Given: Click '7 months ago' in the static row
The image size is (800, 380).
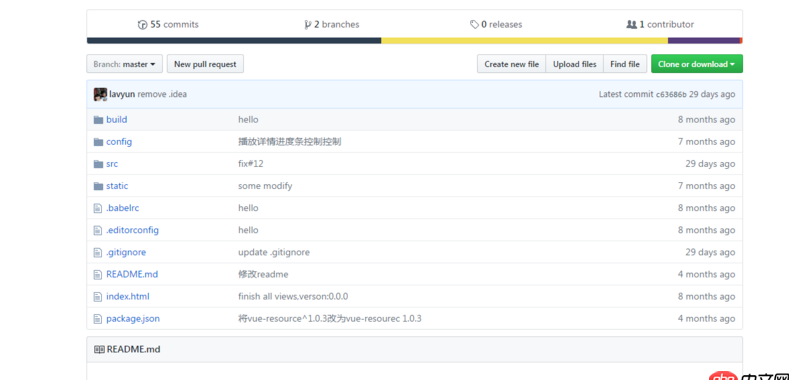Looking at the screenshot, I should click(707, 186).
